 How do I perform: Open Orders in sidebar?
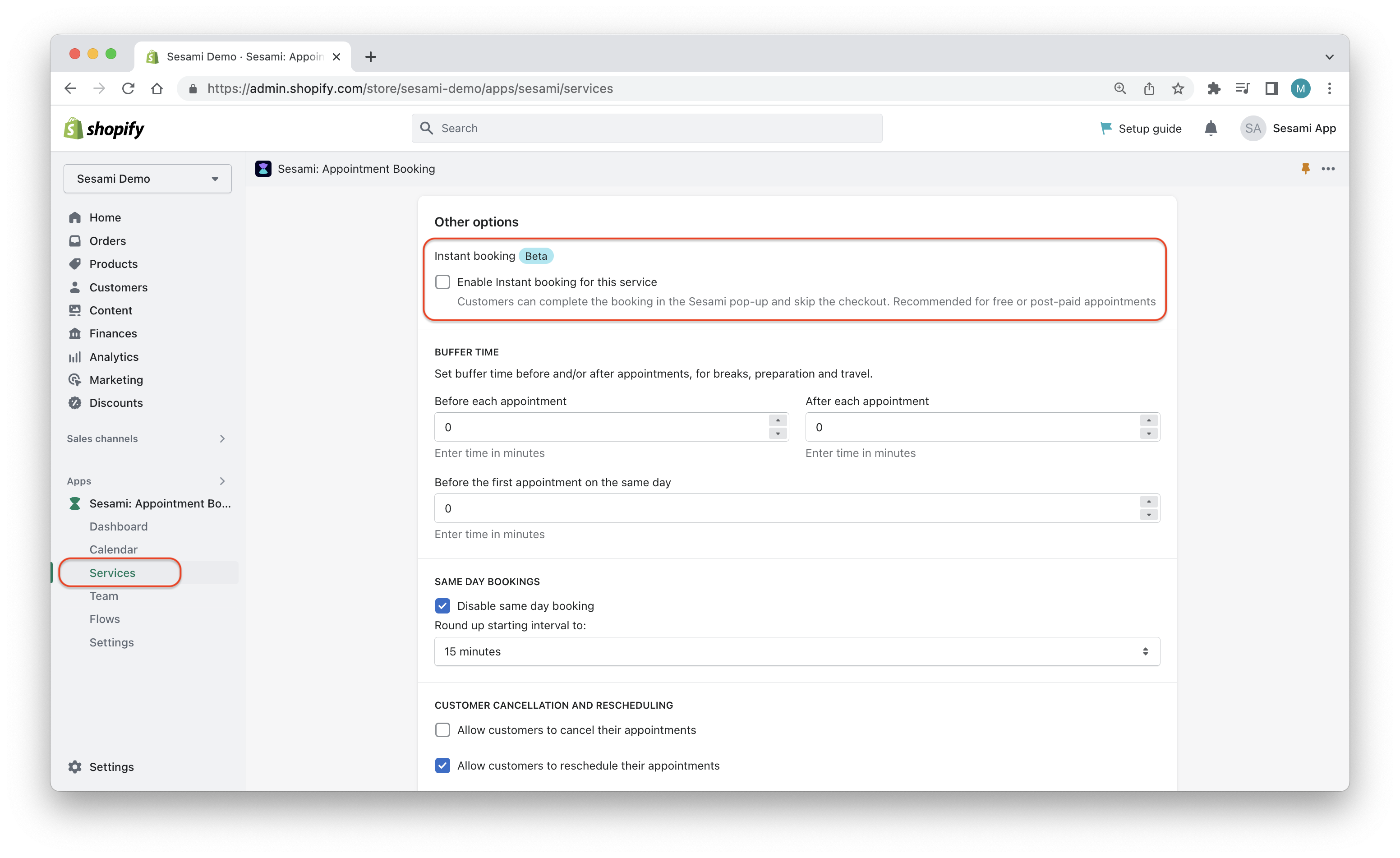[x=107, y=241]
